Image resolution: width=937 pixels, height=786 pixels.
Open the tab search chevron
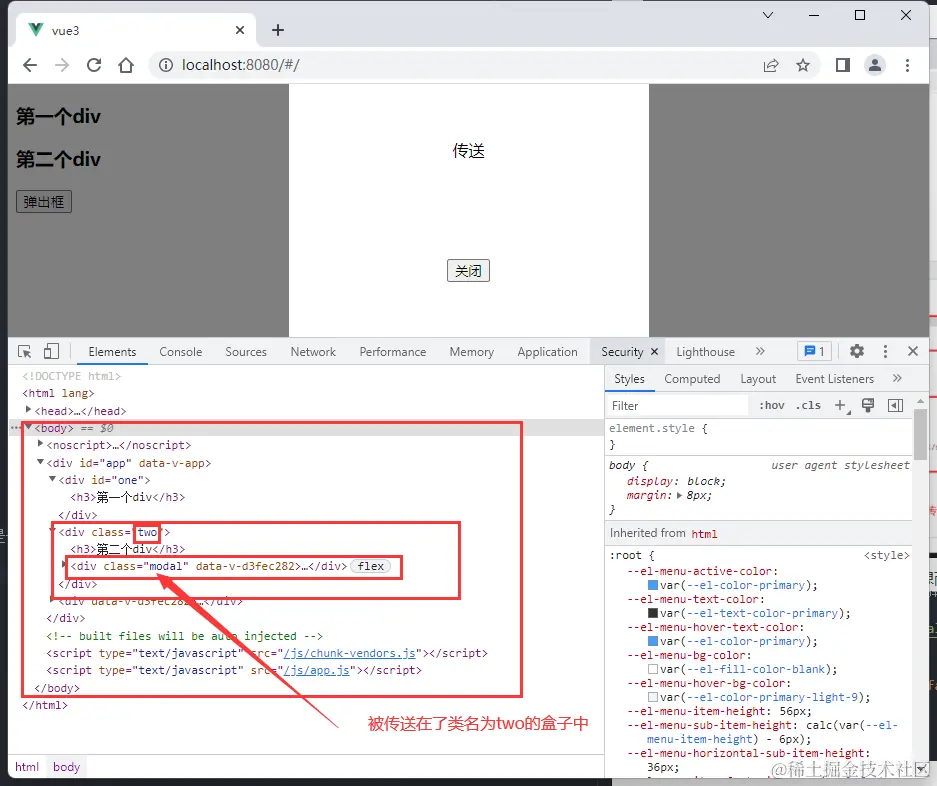tap(768, 15)
